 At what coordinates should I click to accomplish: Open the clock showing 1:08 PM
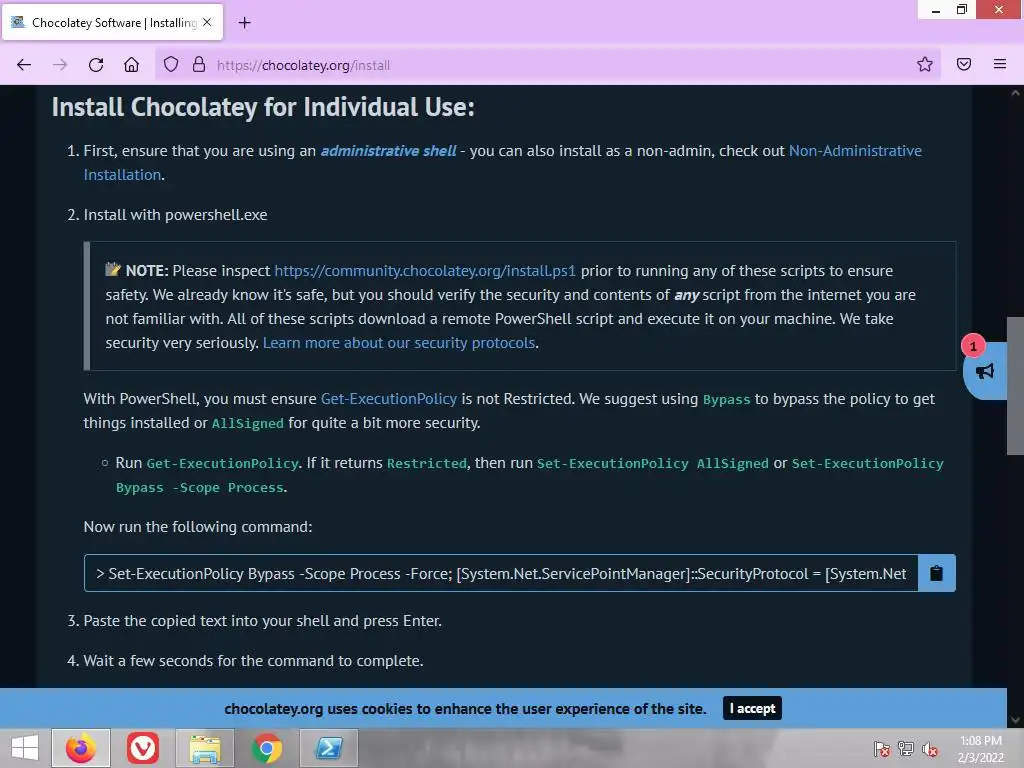pos(980,748)
